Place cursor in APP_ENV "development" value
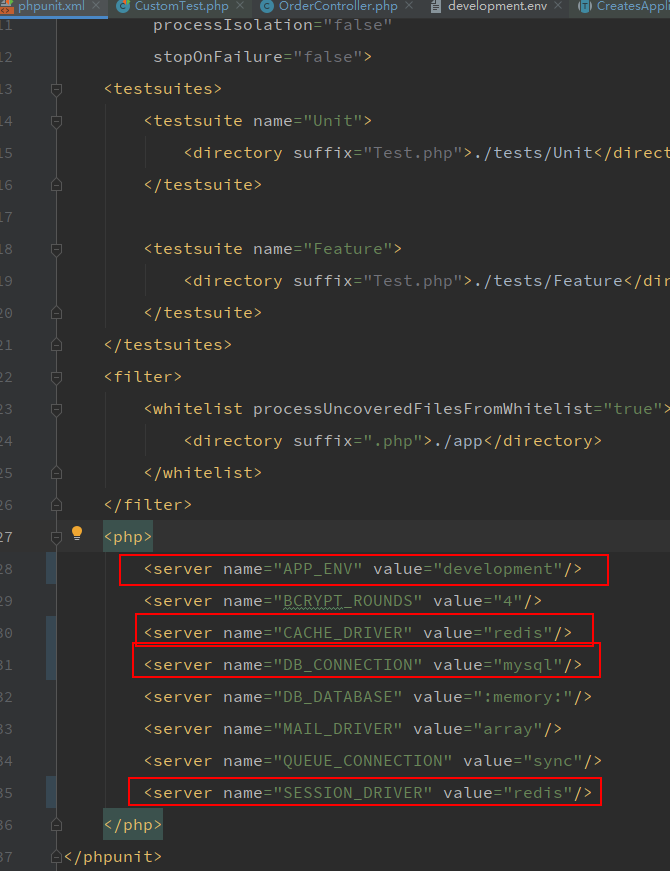 coord(497,569)
